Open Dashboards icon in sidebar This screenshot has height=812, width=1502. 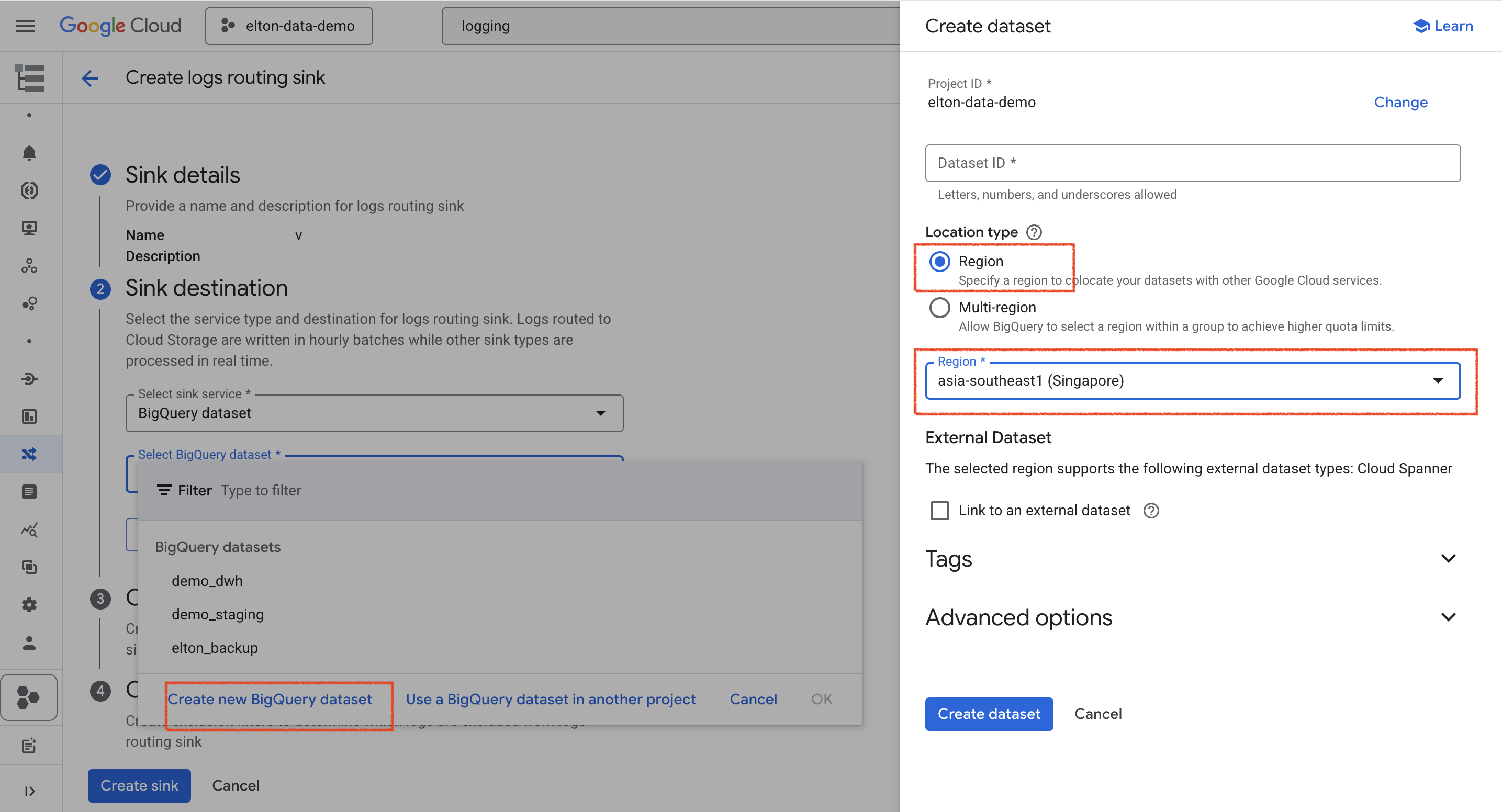point(29,416)
